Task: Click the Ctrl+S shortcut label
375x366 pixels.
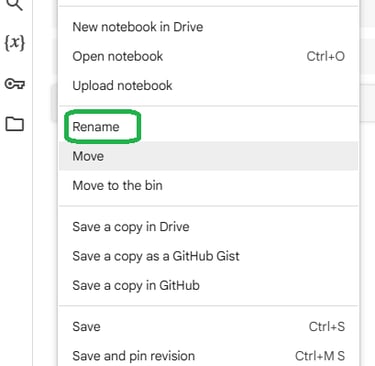Action: click(x=327, y=327)
